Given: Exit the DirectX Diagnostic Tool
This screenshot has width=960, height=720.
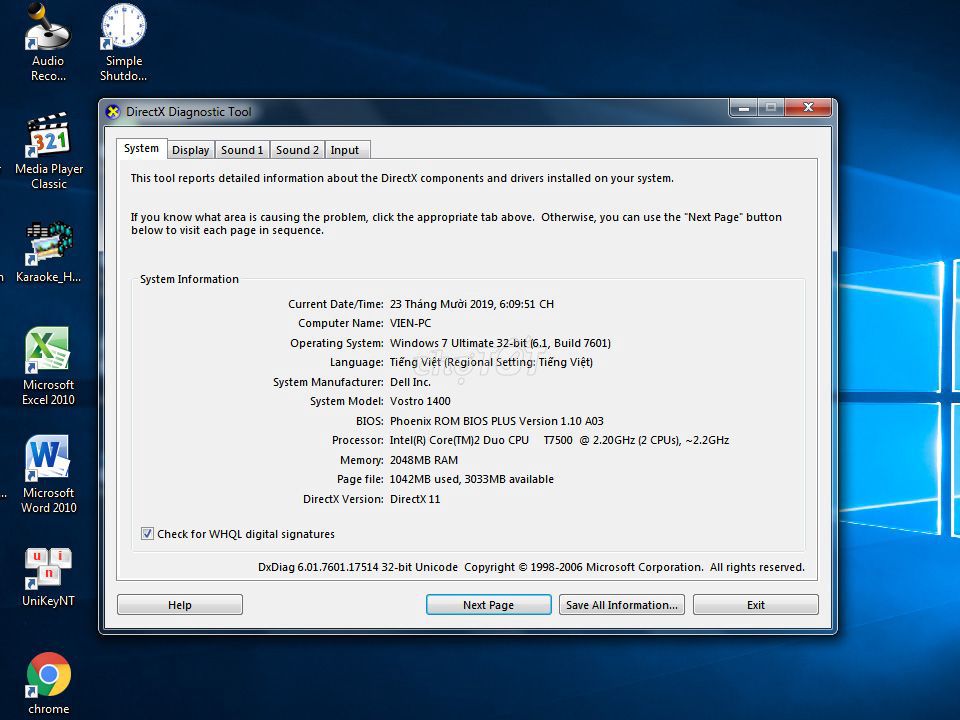Looking at the screenshot, I should tap(756, 605).
